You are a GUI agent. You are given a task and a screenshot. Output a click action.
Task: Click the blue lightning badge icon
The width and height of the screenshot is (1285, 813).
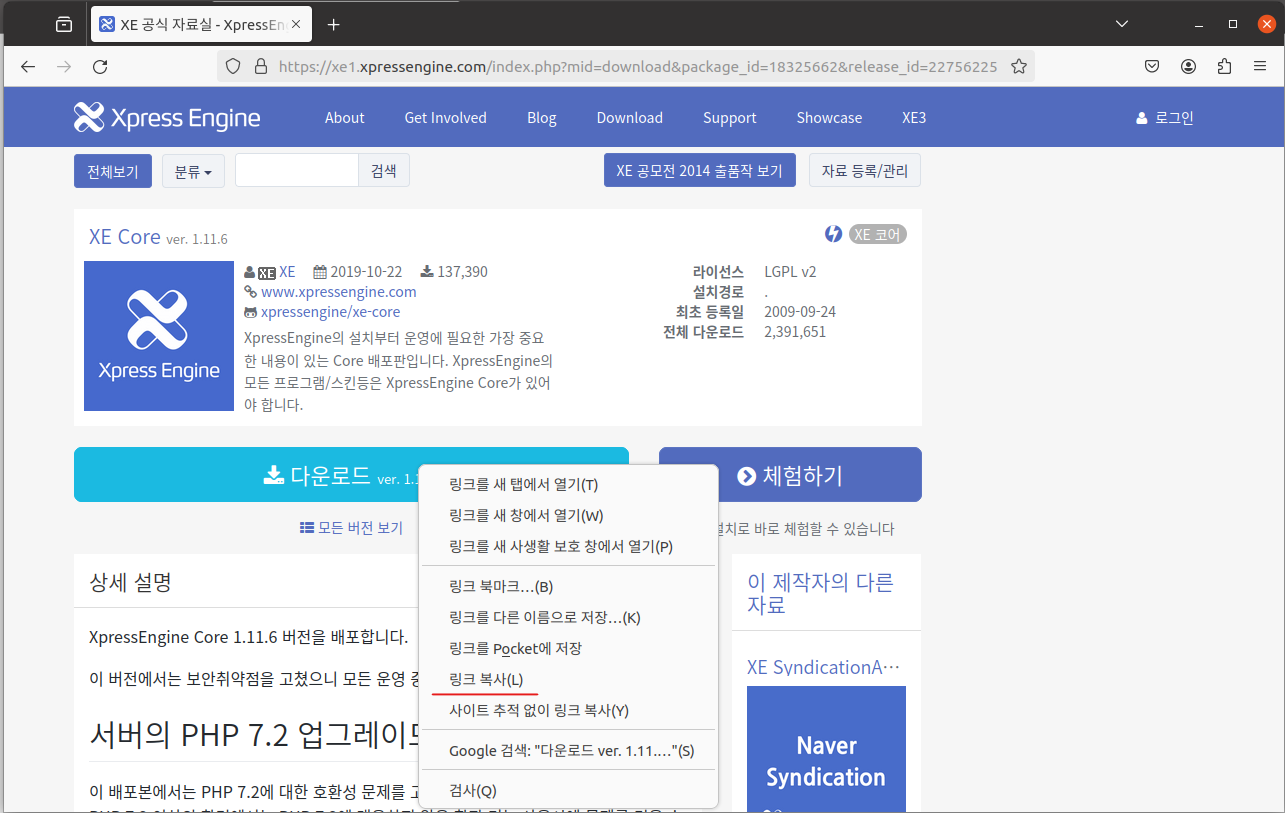(833, 234)
